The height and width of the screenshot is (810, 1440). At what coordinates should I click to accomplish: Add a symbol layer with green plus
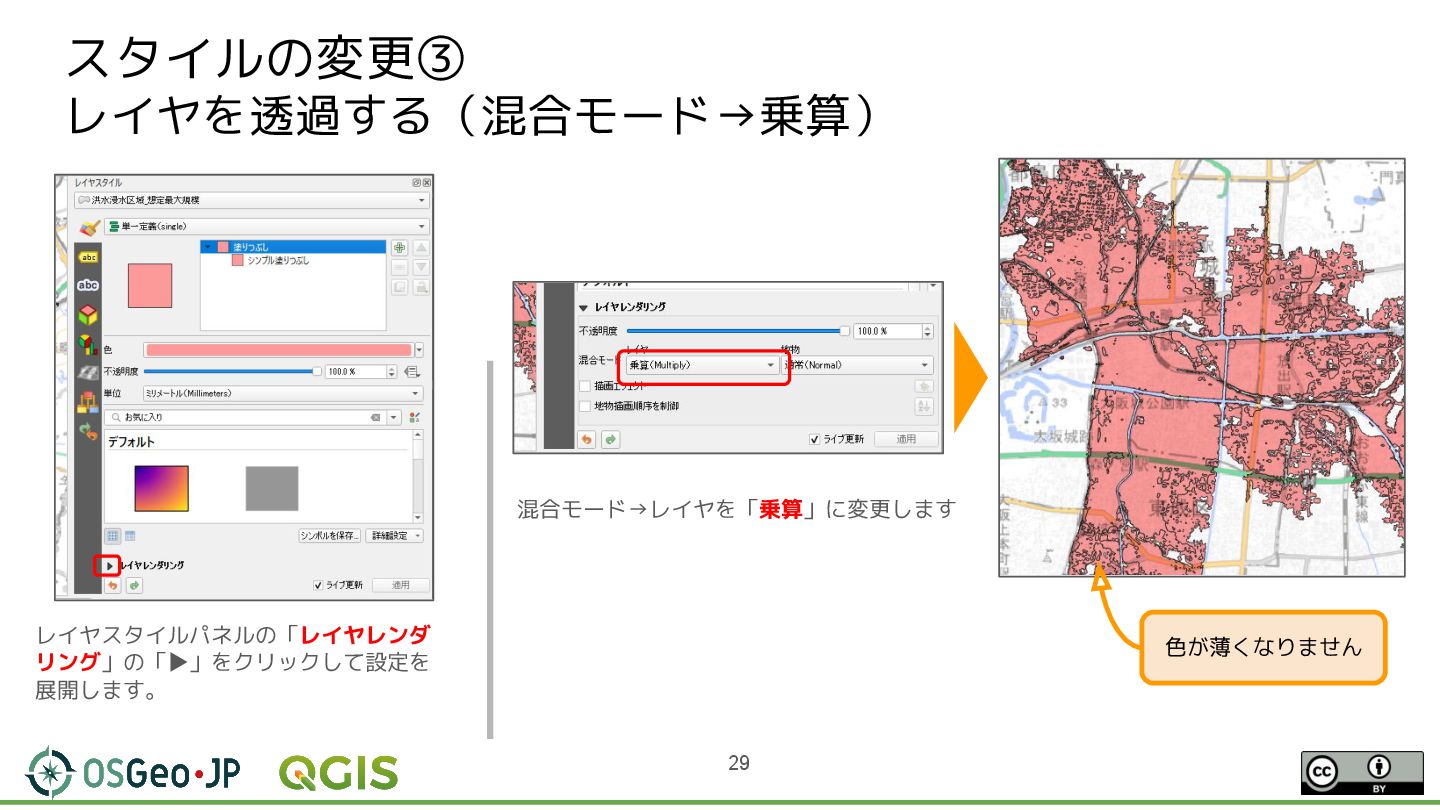[399, 247]
